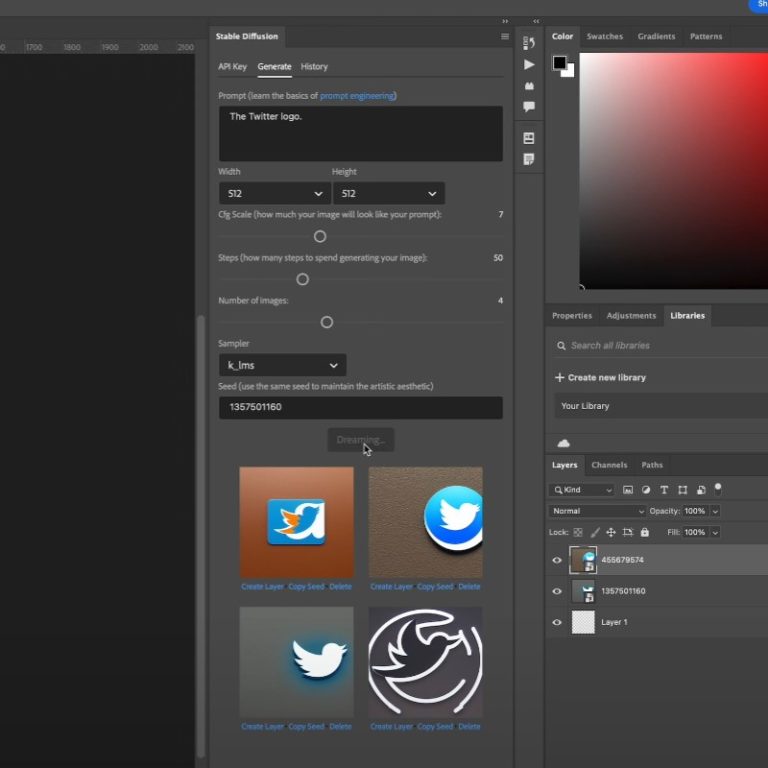The height and width of the screenshot is (768, 768).
Task: Hide the 455679574 layer
Action: 557,561
